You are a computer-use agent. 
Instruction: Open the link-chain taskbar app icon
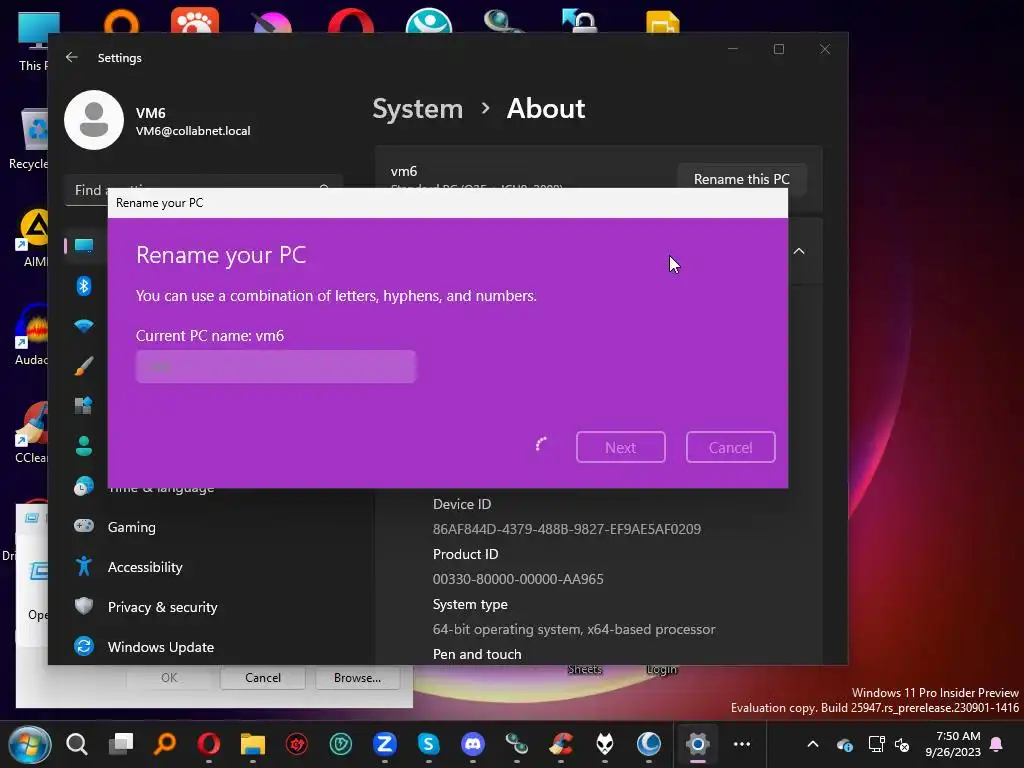tap(517, 744)
